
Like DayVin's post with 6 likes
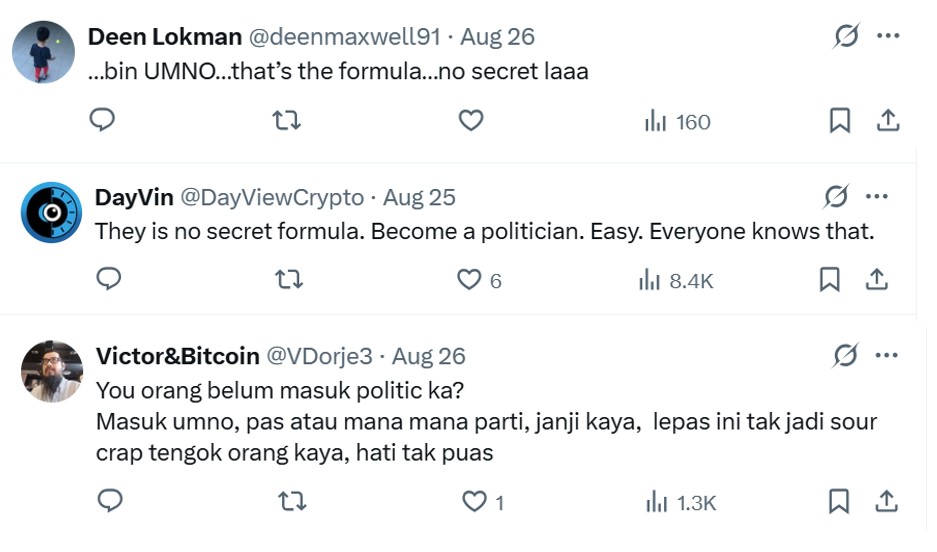coord(469,280)
